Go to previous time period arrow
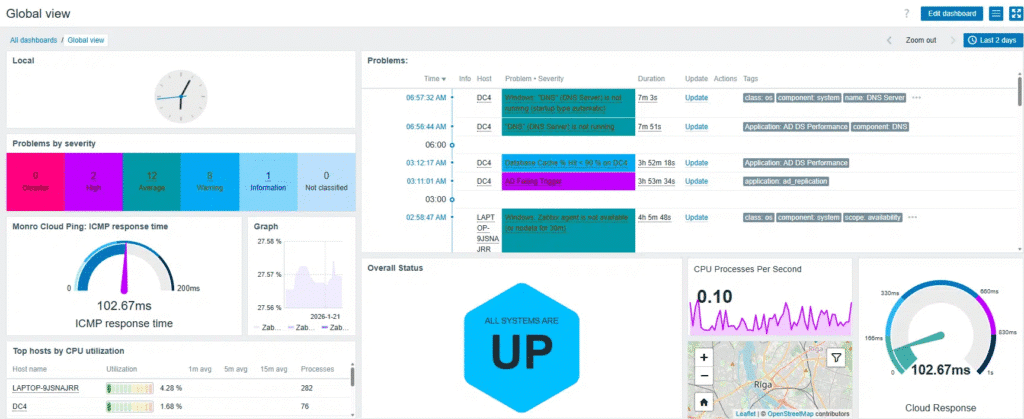Viewport: 1024px width, 419px height. point(889,40)
